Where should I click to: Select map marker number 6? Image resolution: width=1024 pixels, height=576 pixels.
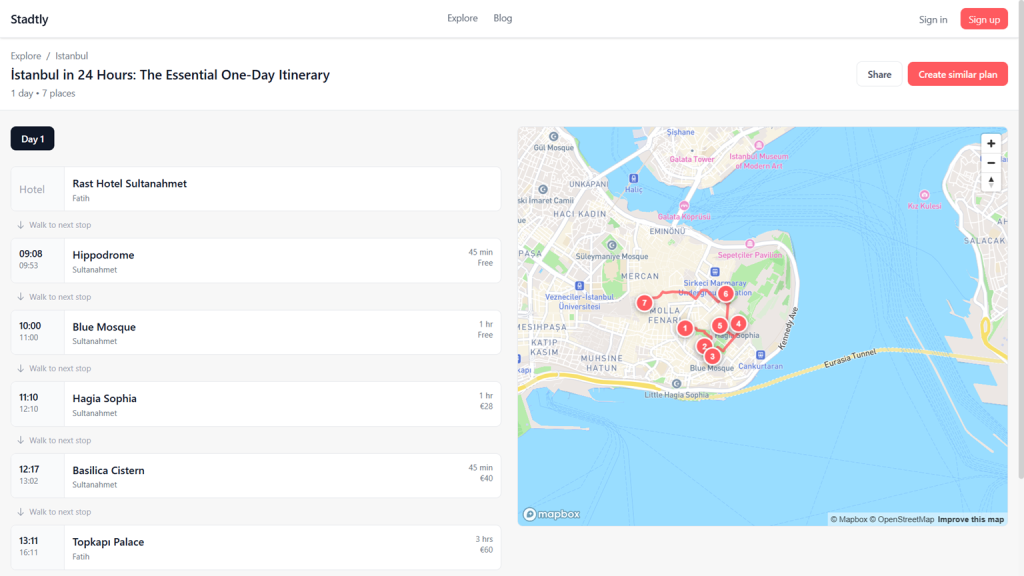pos(725,294)
